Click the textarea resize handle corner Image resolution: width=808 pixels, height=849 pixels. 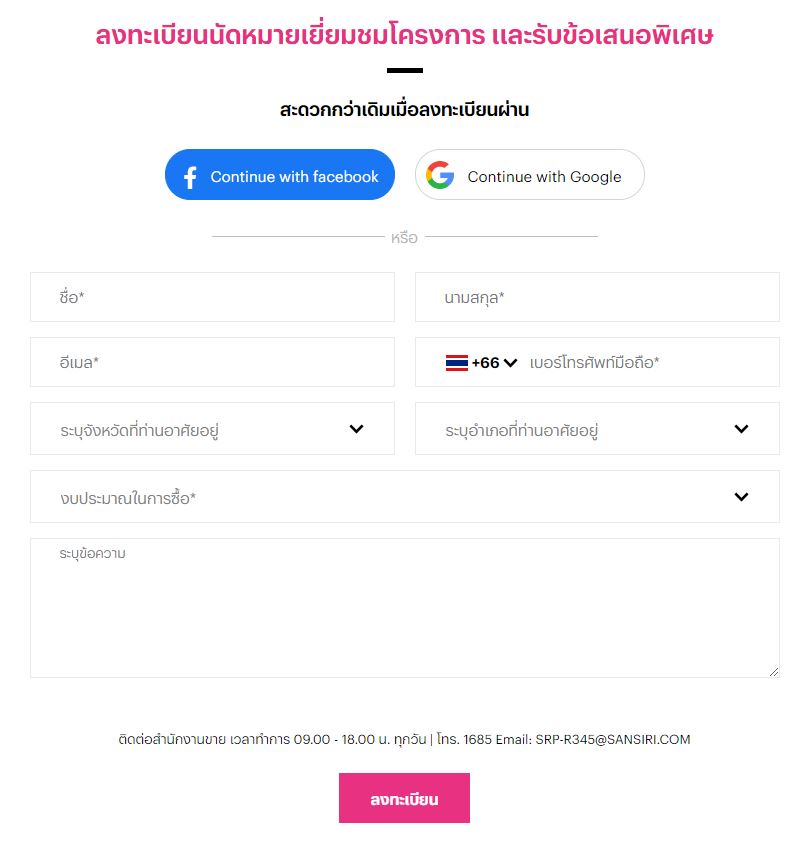(x=774, y=672)
